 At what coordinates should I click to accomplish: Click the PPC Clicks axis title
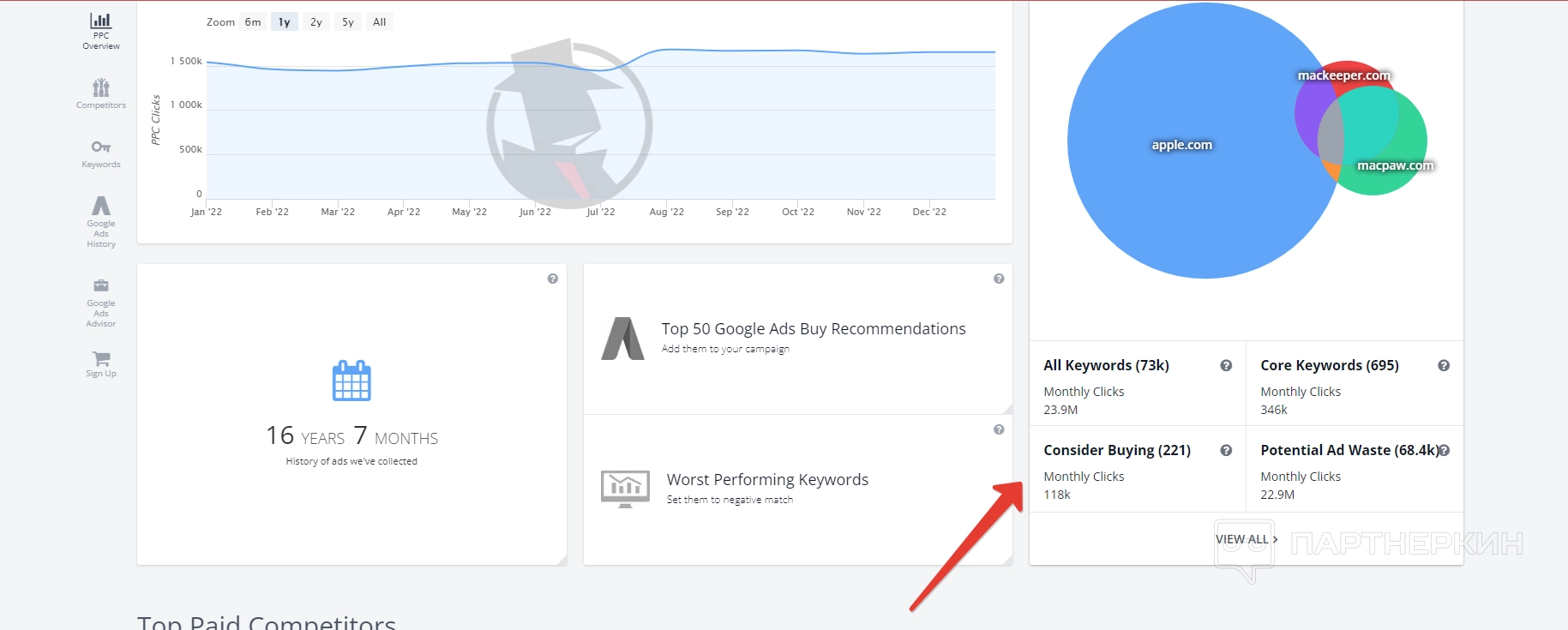156,120
